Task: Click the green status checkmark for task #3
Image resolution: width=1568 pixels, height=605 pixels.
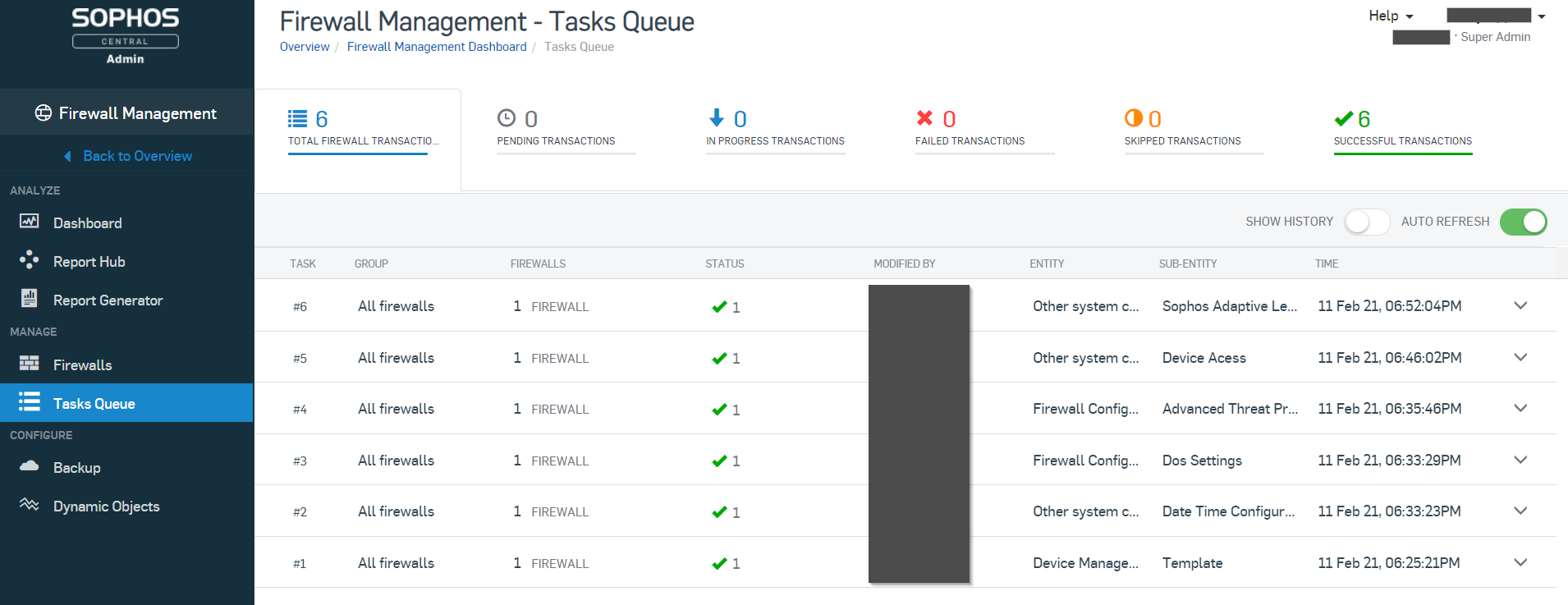Action: click(719, 461)
